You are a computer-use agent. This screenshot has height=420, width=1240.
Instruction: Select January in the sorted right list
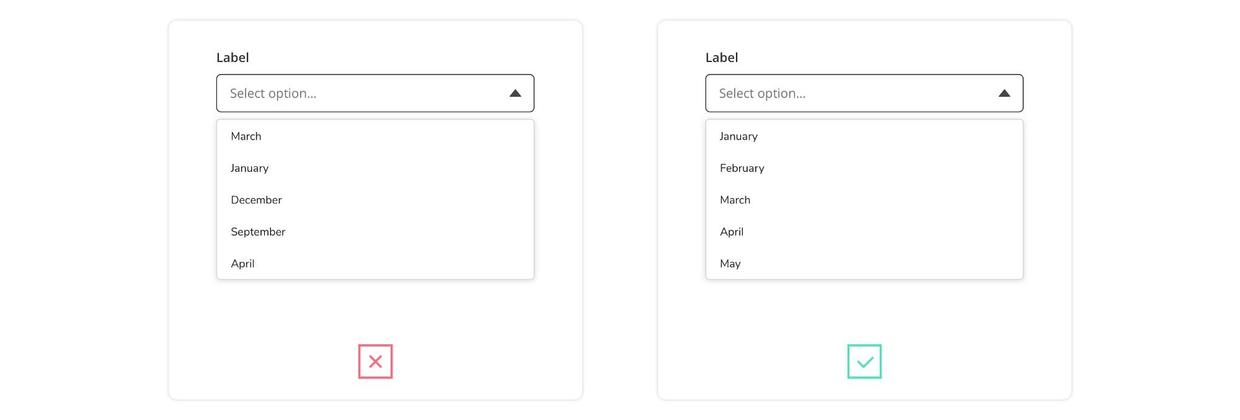point(739,136)
